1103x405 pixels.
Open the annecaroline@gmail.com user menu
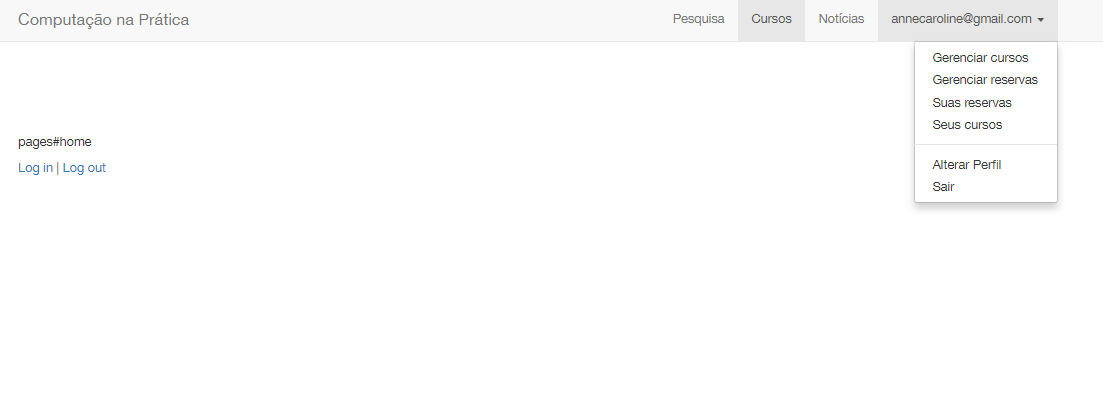pos(967,20)
